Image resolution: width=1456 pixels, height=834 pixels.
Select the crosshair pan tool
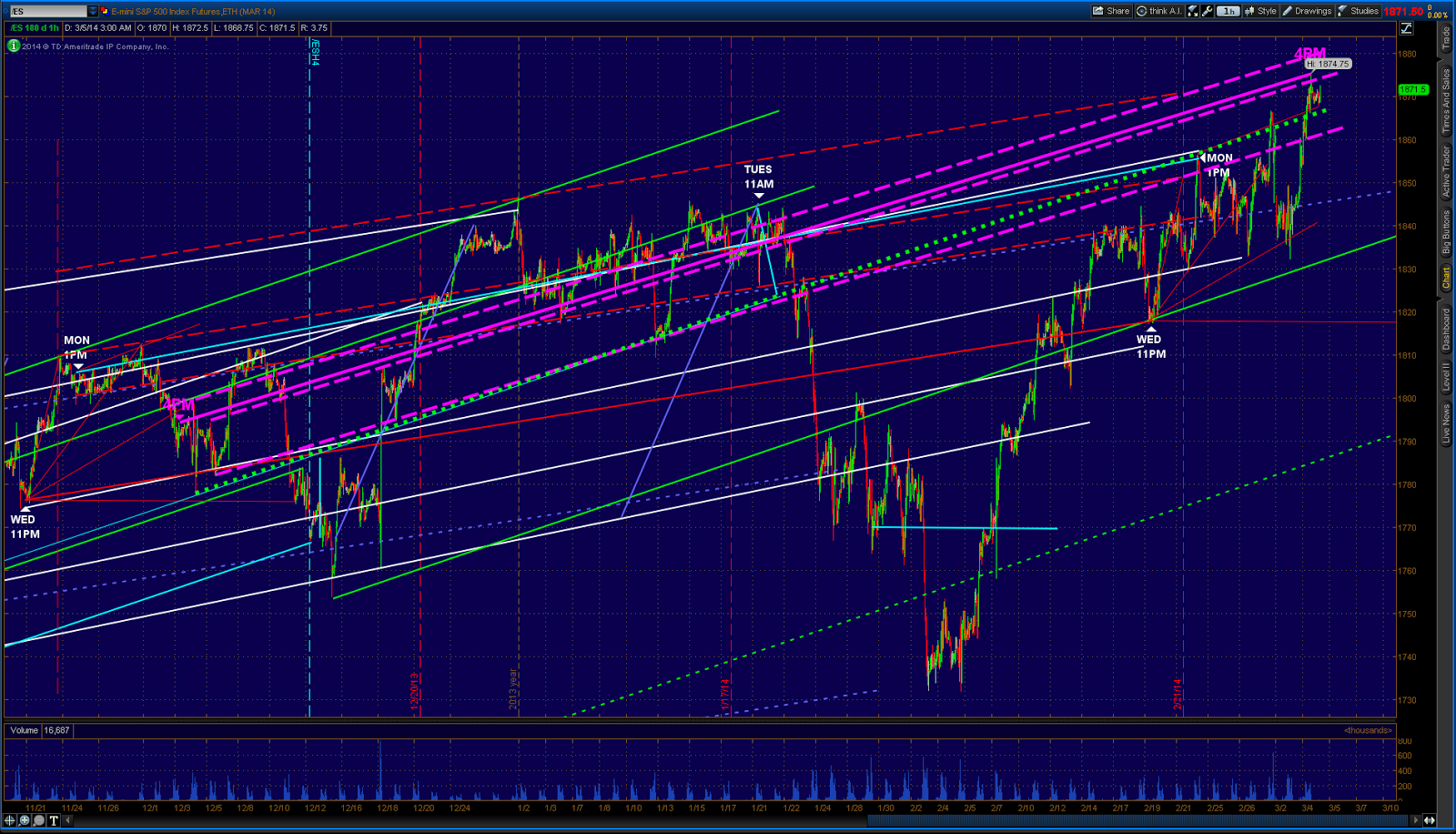pos(11,820)
